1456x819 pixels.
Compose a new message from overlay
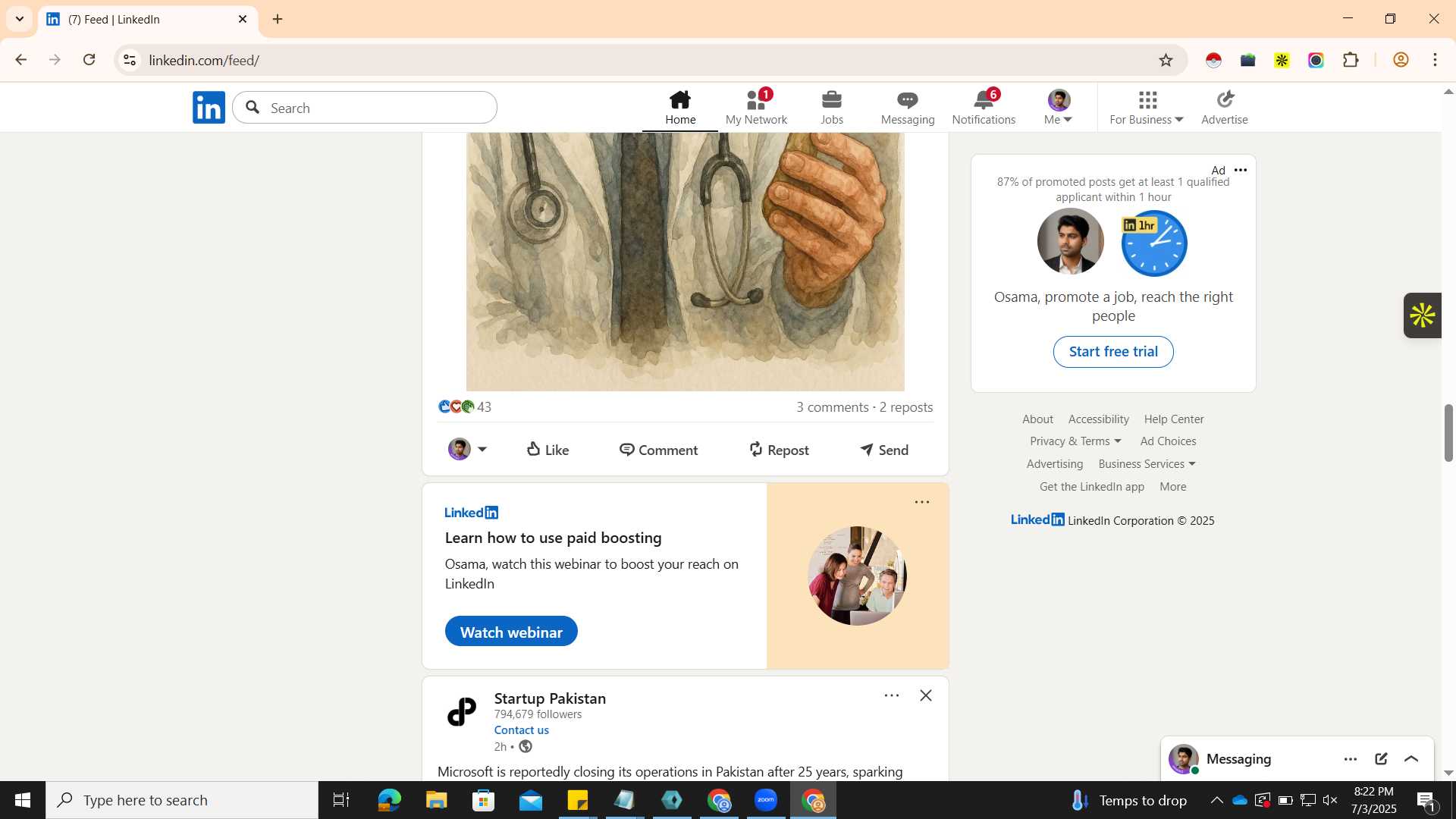click(1381, 759)
